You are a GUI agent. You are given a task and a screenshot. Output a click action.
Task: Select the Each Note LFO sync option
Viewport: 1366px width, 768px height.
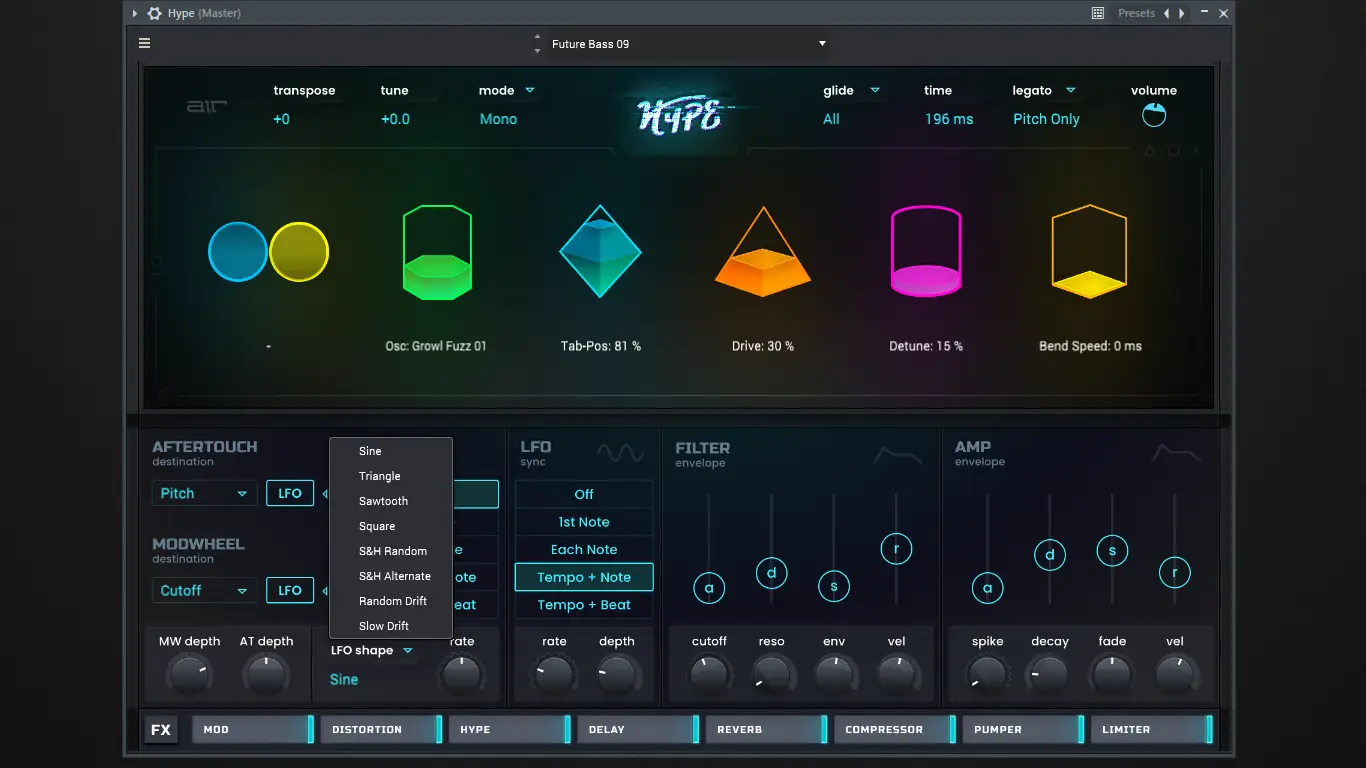point(584,550)
